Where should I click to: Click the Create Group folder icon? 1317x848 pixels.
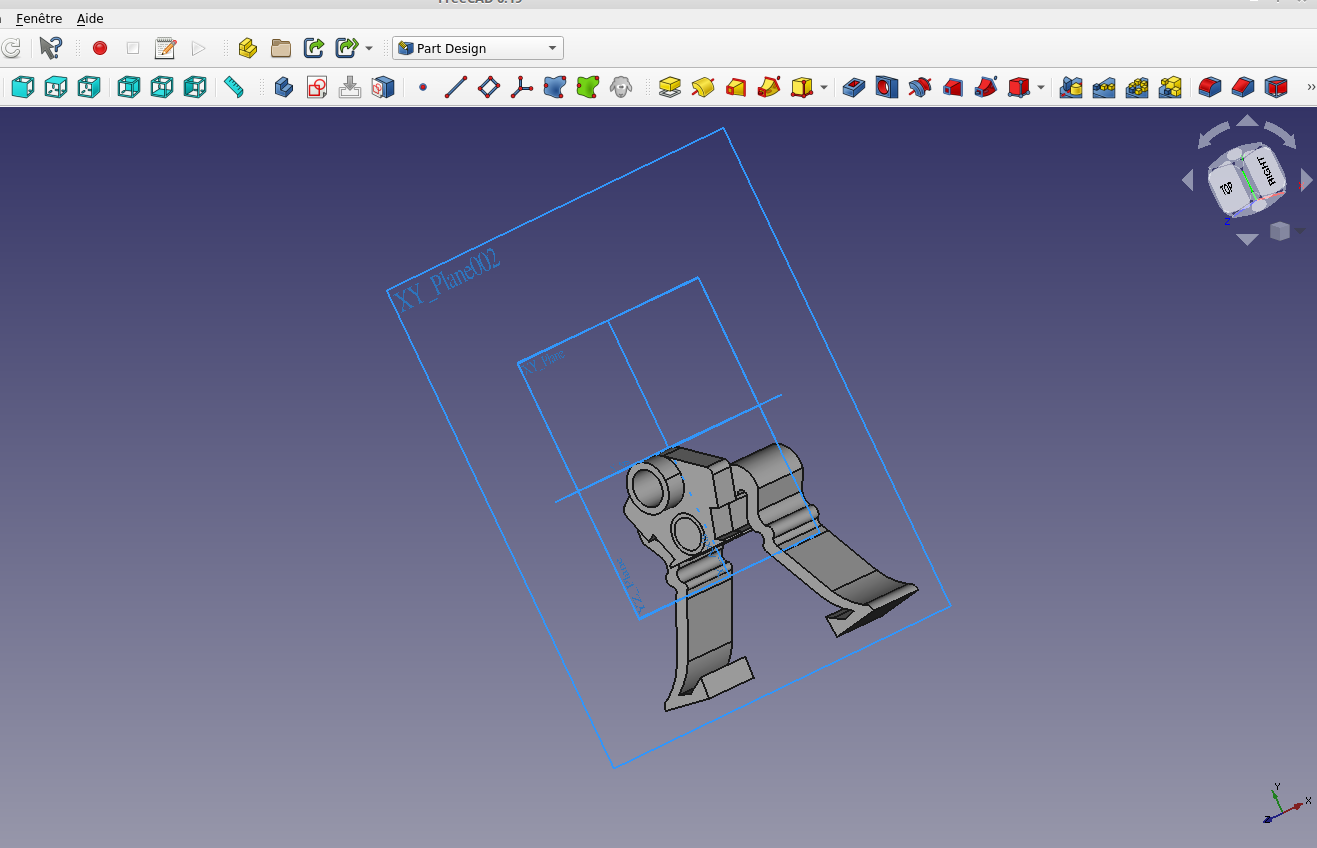281,48
